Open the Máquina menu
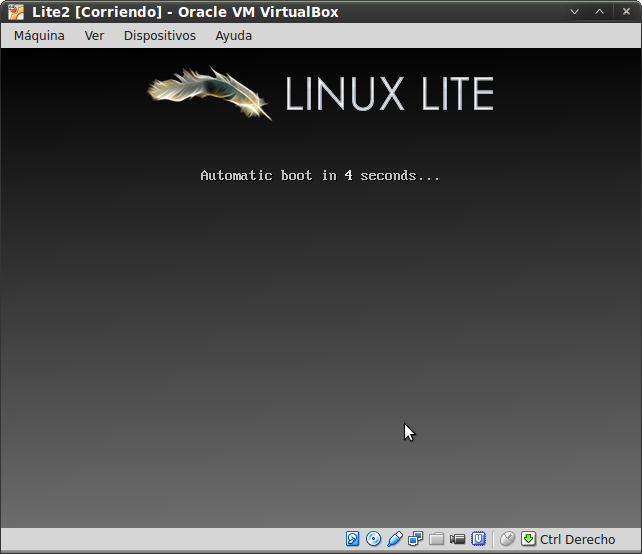This screenshot has height=554, width=642. tap(39, 35)
